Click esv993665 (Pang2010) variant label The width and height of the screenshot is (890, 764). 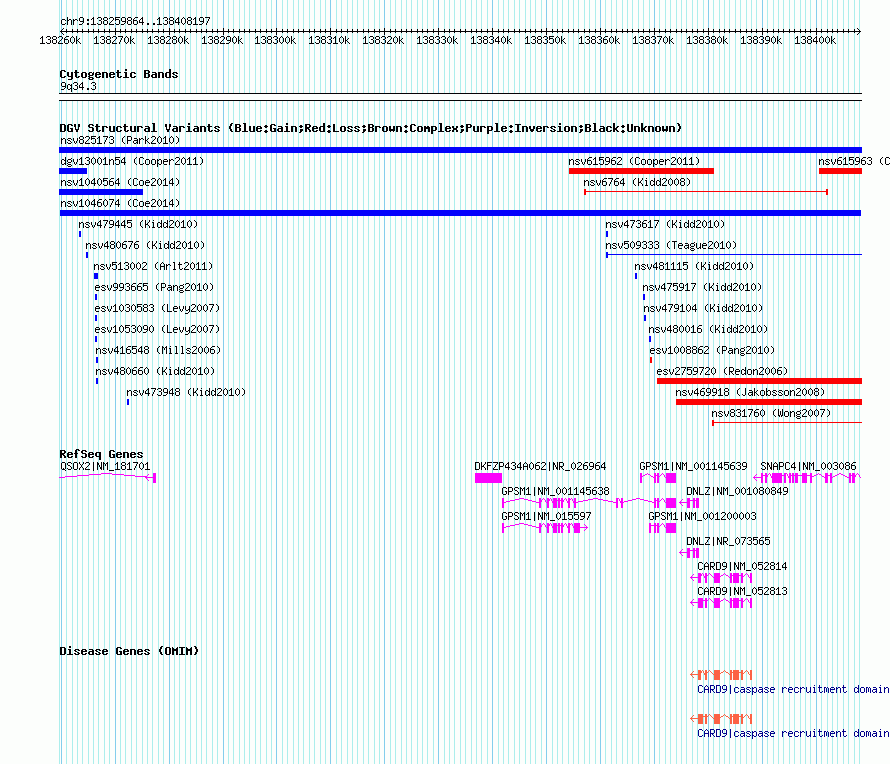tap(154, 287)
